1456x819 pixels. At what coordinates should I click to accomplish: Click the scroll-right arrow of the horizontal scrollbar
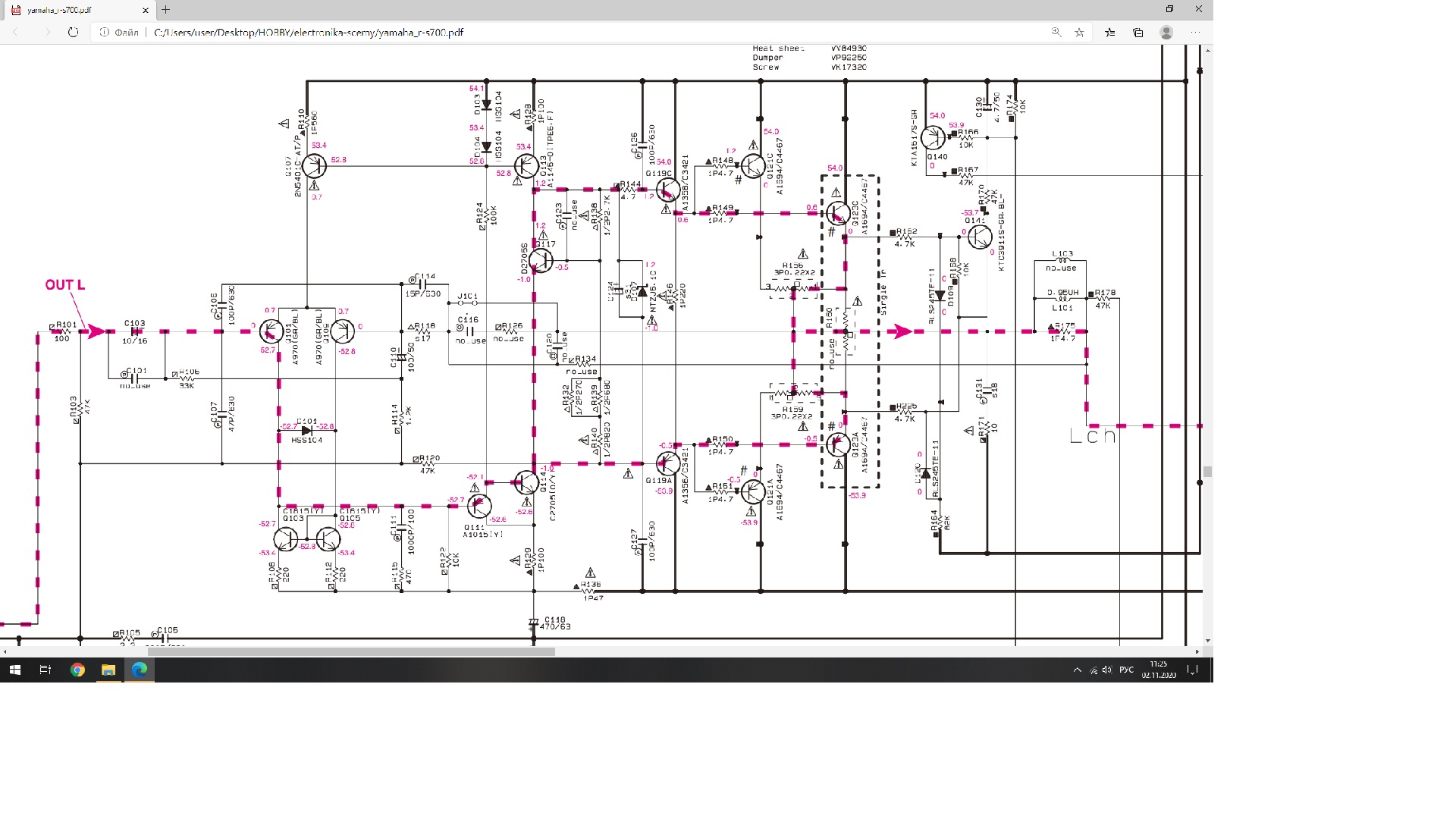coord(1197,651)
